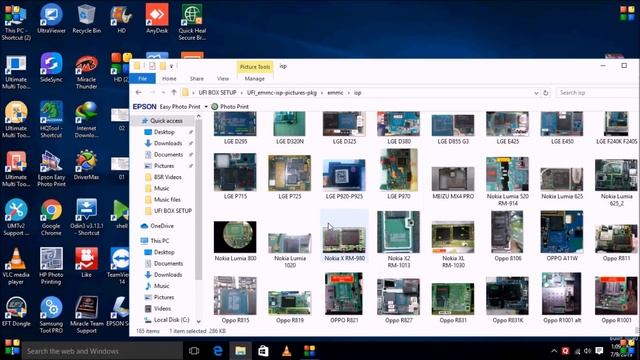This screenshot has width=640, height=360.
Task: Launch AnyDesk from the desktop
Action: coord(157,19)
